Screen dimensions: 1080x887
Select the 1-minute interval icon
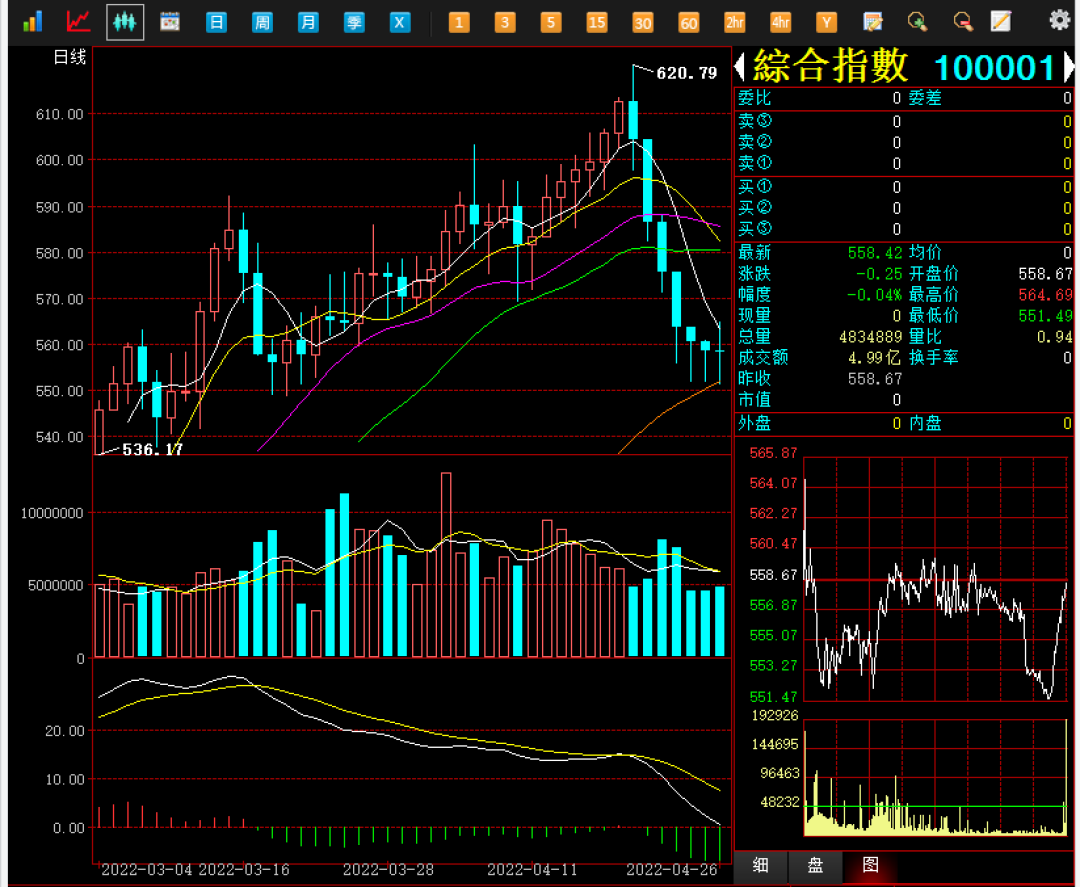pos(459,22)
